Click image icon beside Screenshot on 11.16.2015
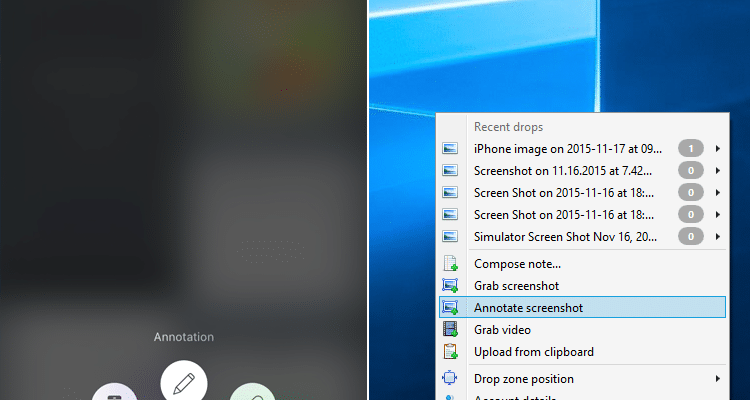 [x=450, y=171]
